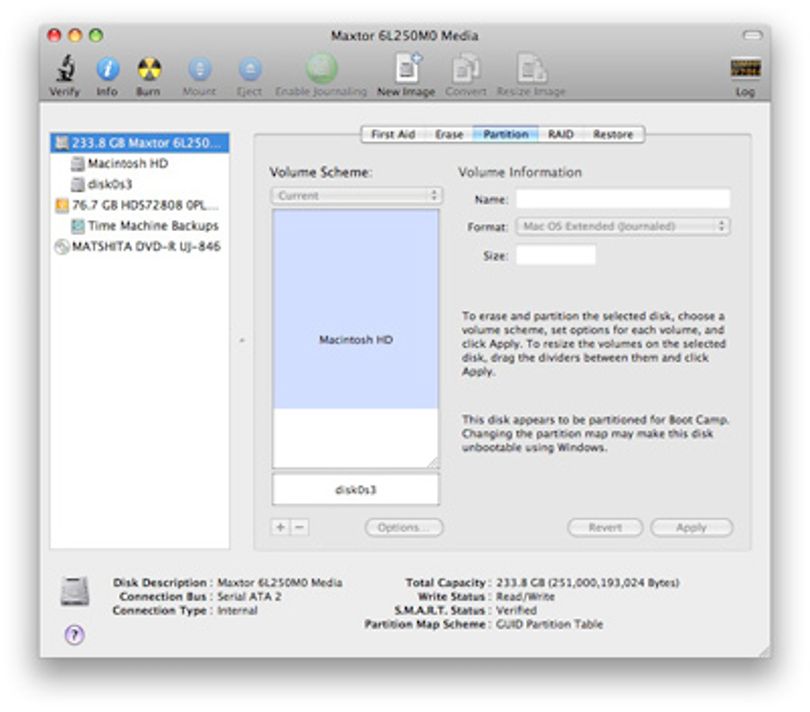Expand the Format Mac OS Extended dropdown
This screenshot has height=712, width=810.
[623, 226]
